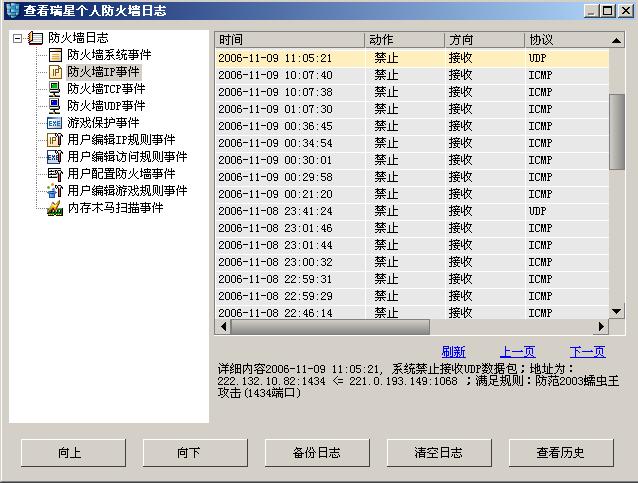
Task: Maximize the firewall log window
Action: tap(608, 11)
